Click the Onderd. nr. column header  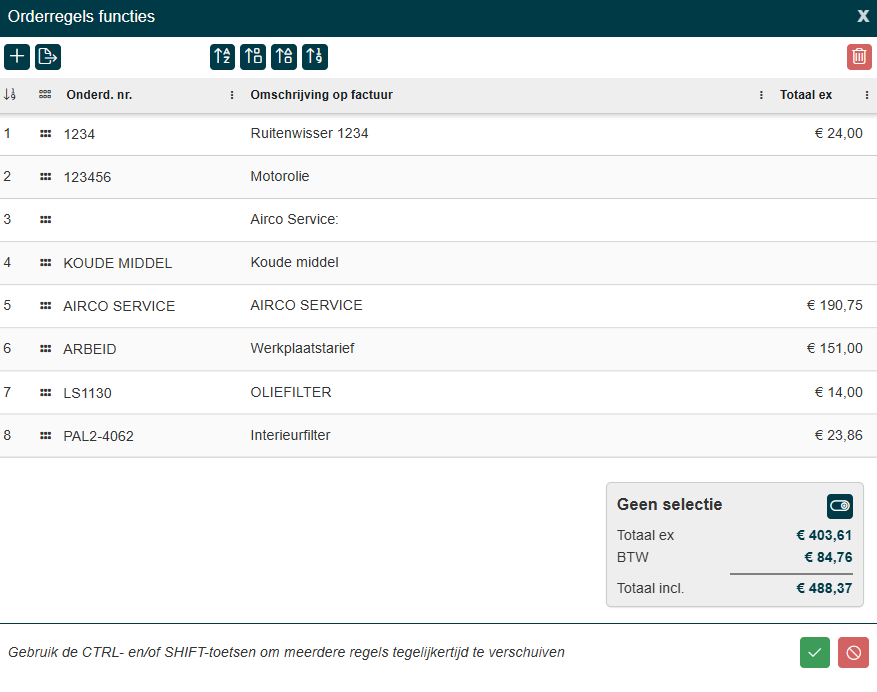point(100,96)
